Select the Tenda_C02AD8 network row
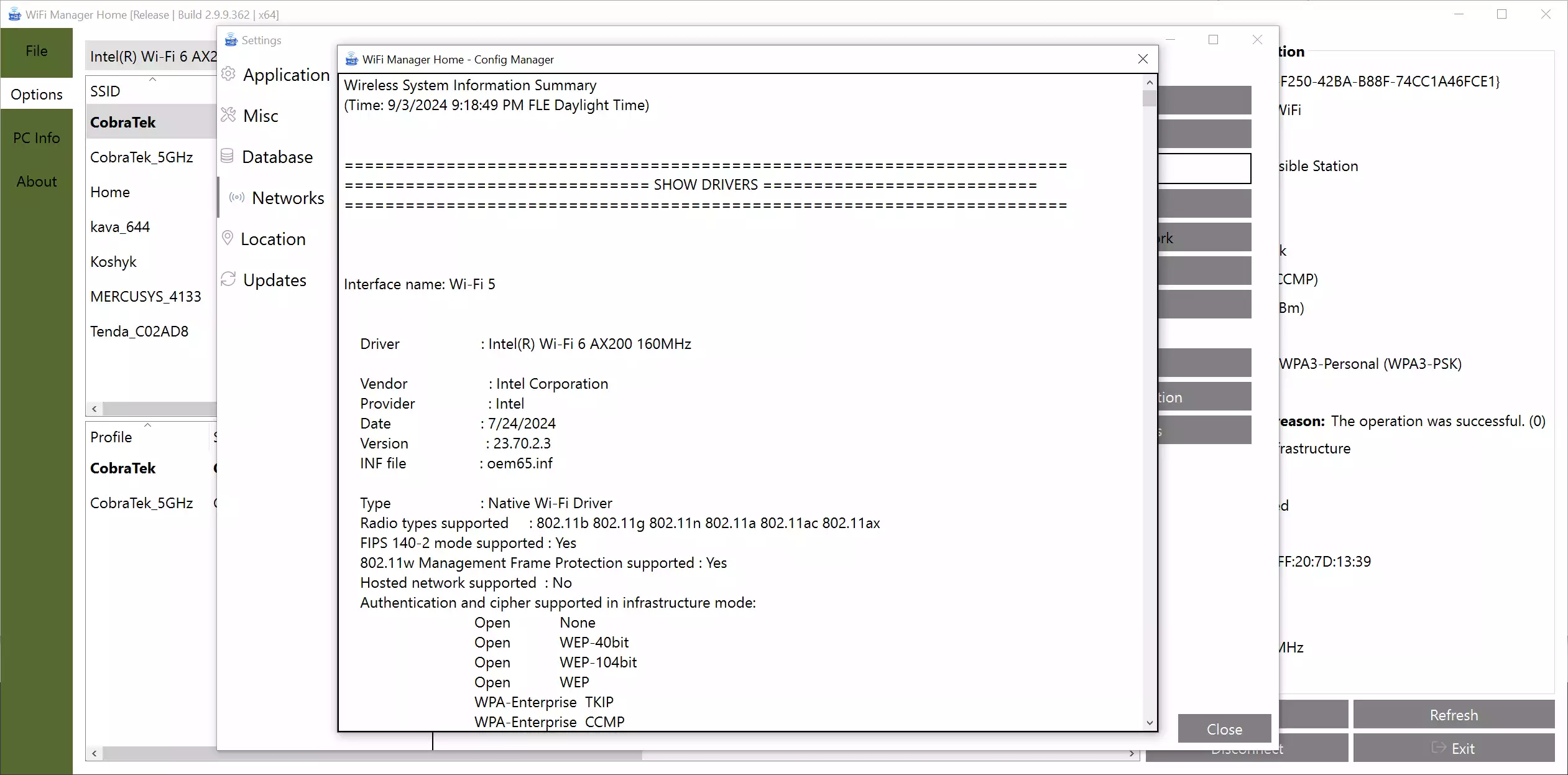 tap(151, 331)
